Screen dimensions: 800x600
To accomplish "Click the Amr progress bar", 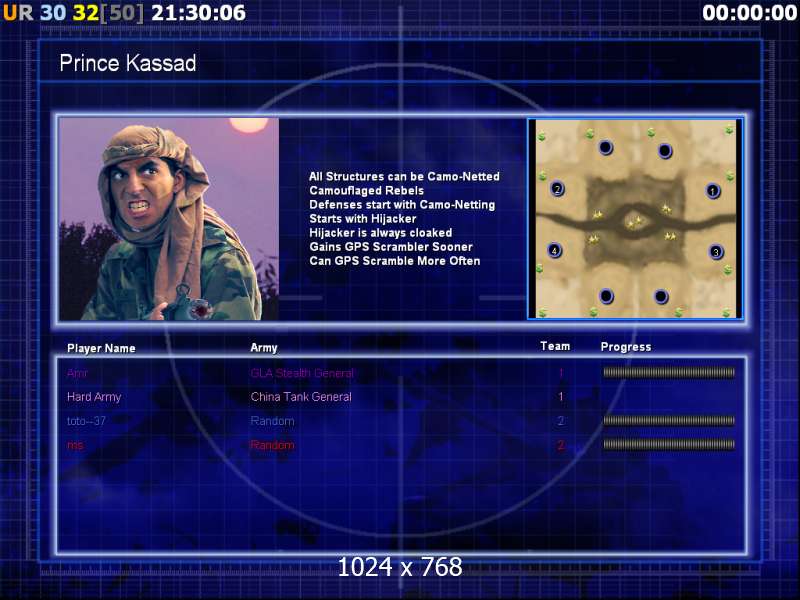I will pyautogui.click(x=669, y=372).
